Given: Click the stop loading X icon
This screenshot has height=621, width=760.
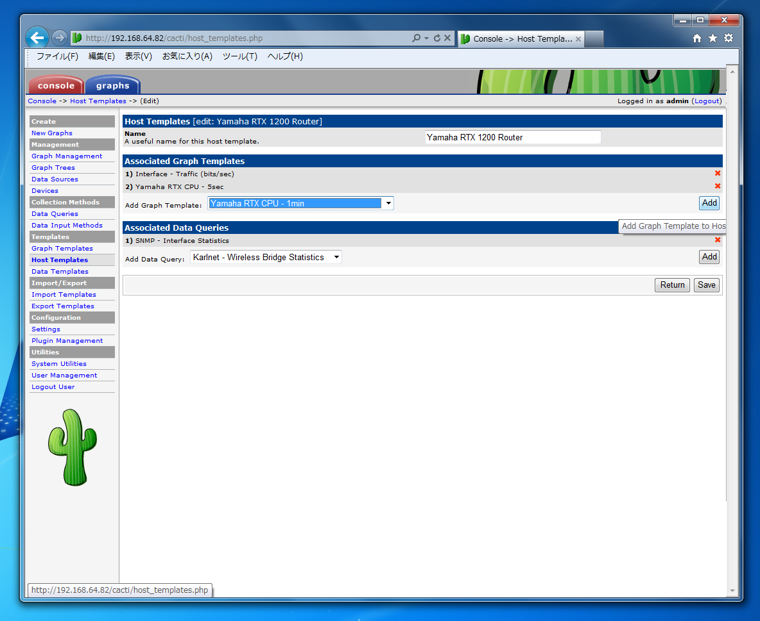Looking at the screenshot, I should (447, 38).
